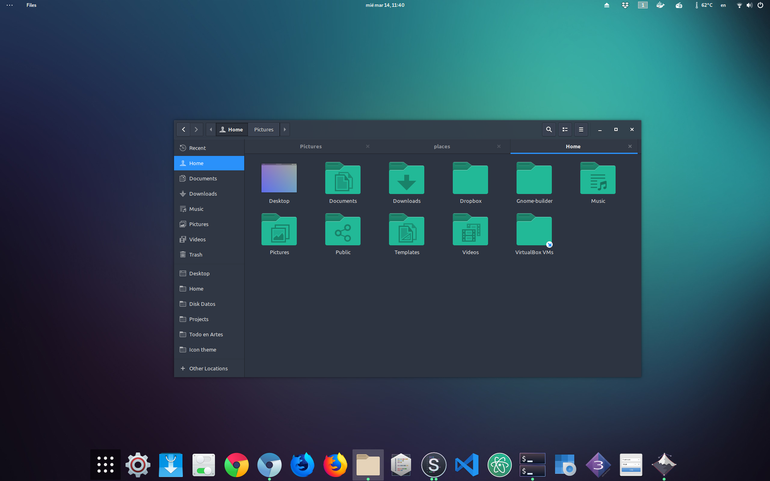The width and height of the screenshot is (770, 481).
Task: Launch Visual Studio Code from dock
Action: 467,464
